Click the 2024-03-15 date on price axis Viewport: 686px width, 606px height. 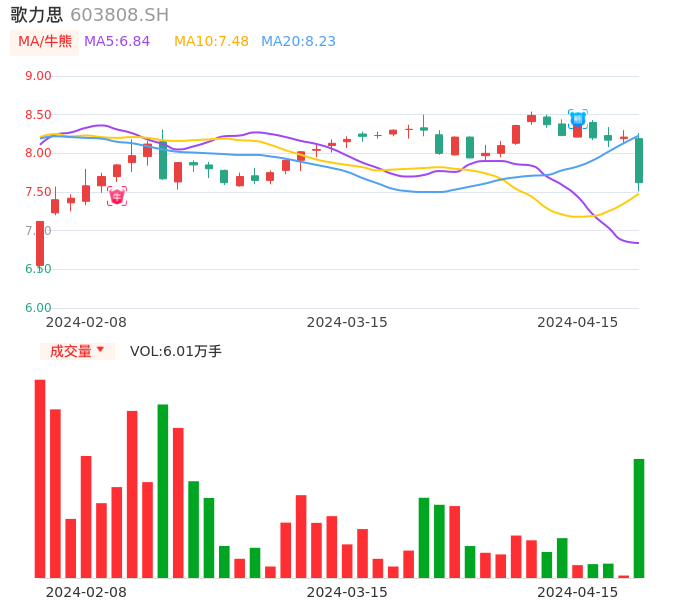pyautogui.click(x=346, y=322)
